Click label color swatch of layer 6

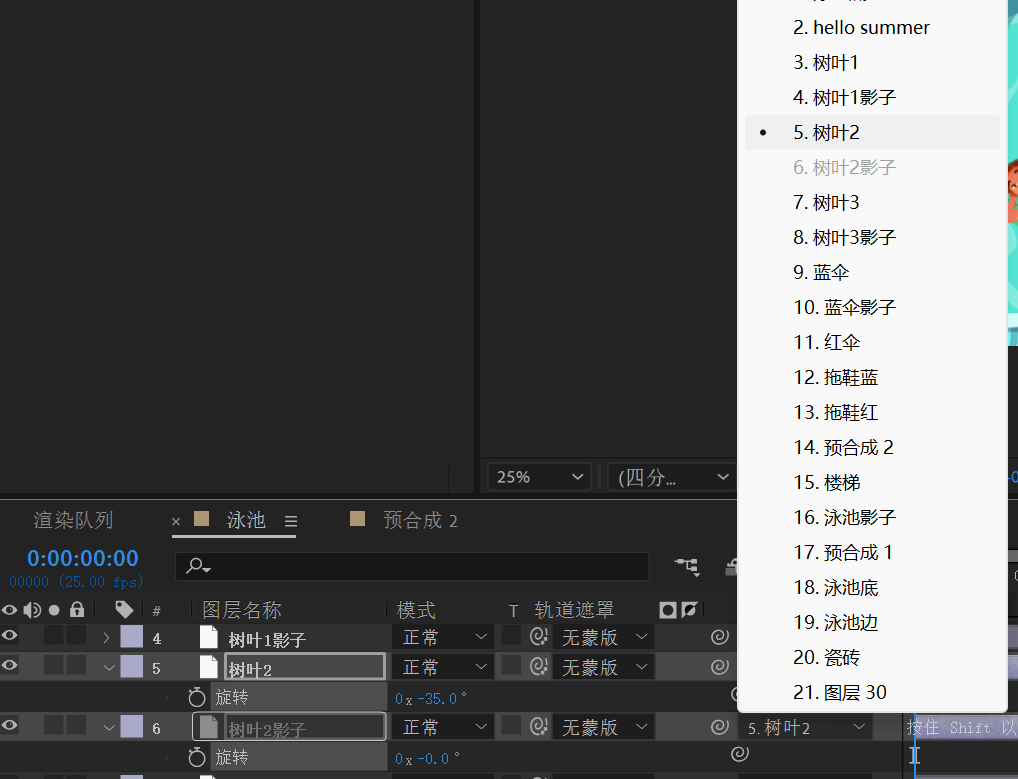point(132,726)
